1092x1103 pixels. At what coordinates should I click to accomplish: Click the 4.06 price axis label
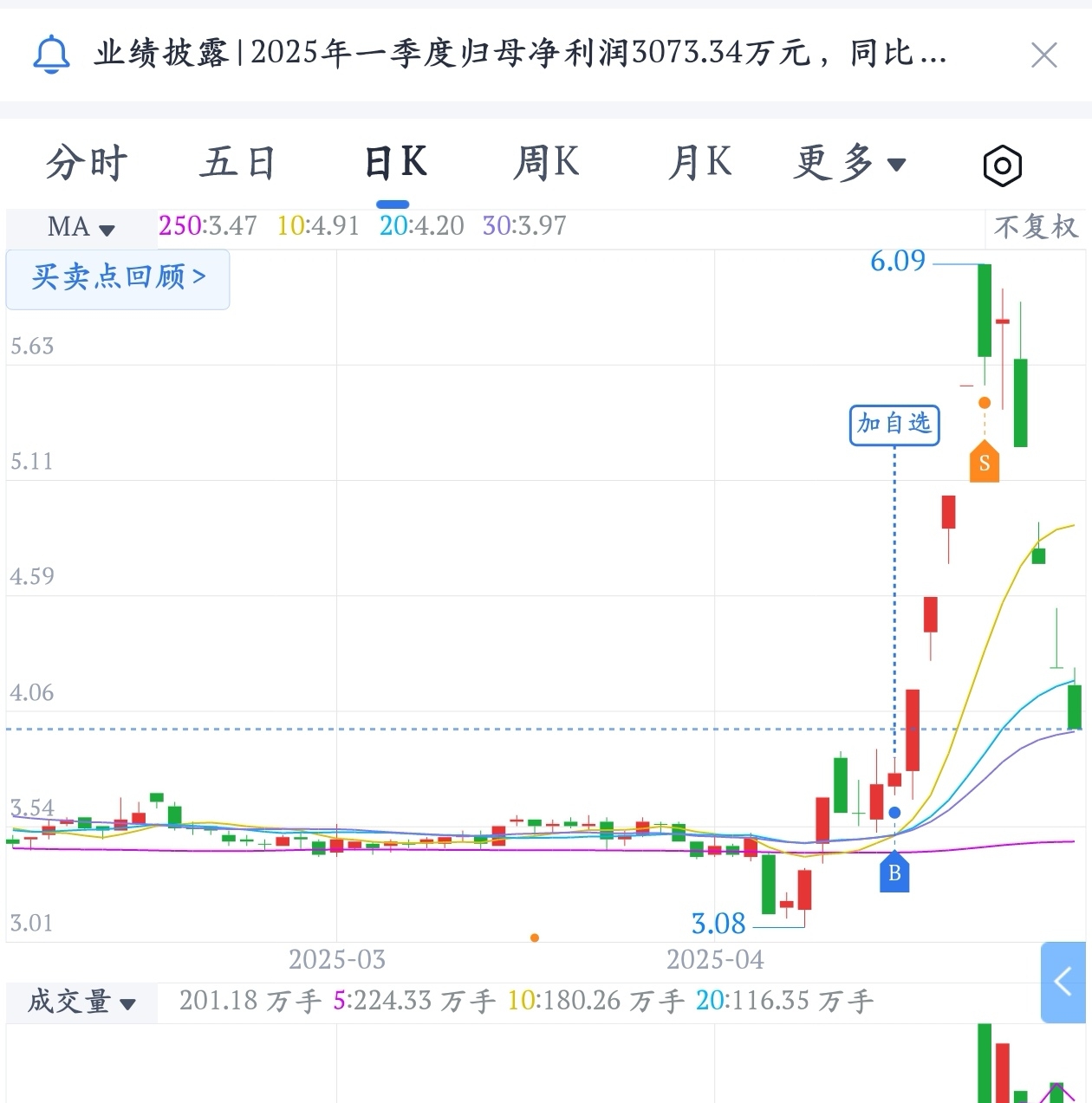click(32, 693)
